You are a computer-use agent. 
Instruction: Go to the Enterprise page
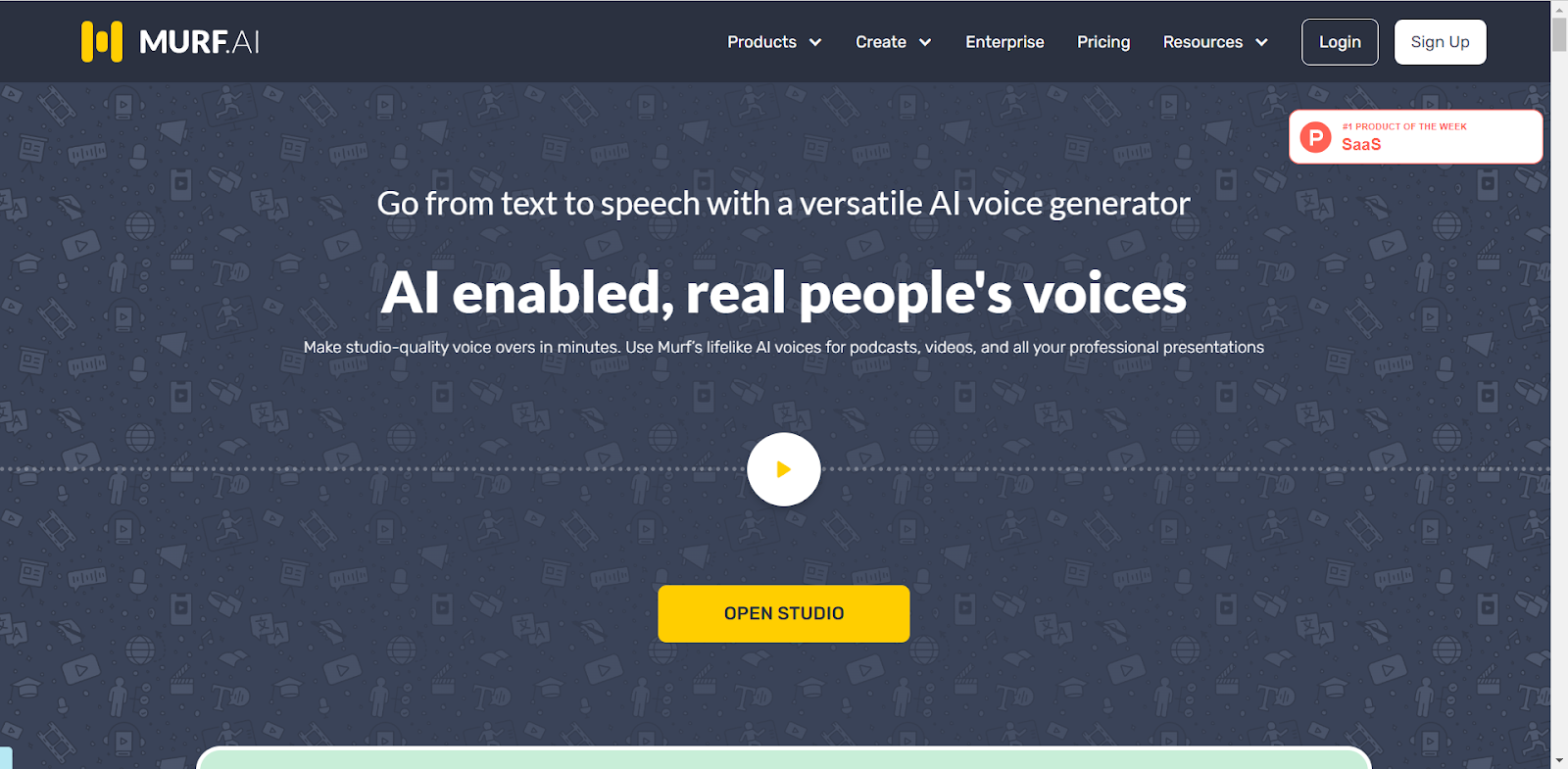(x=1004, y=42)
